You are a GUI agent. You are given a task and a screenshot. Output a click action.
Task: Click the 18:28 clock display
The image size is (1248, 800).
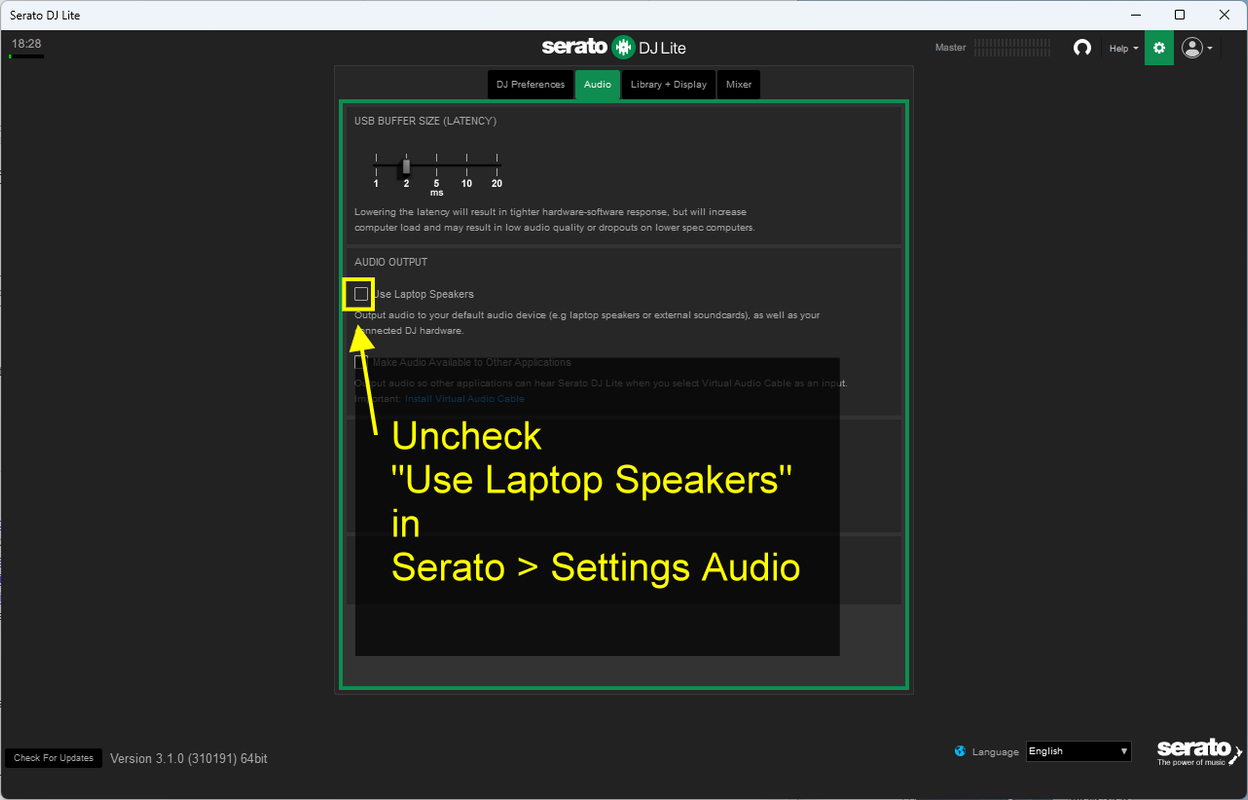point(26,44)
